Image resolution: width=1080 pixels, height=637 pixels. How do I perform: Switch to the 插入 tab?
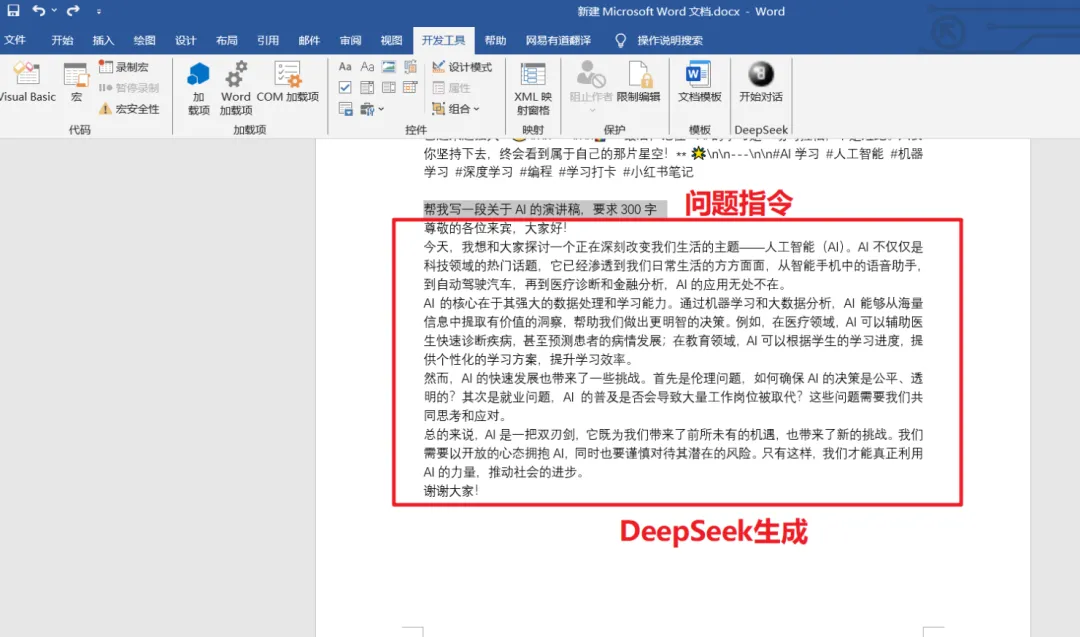[103, 41]
